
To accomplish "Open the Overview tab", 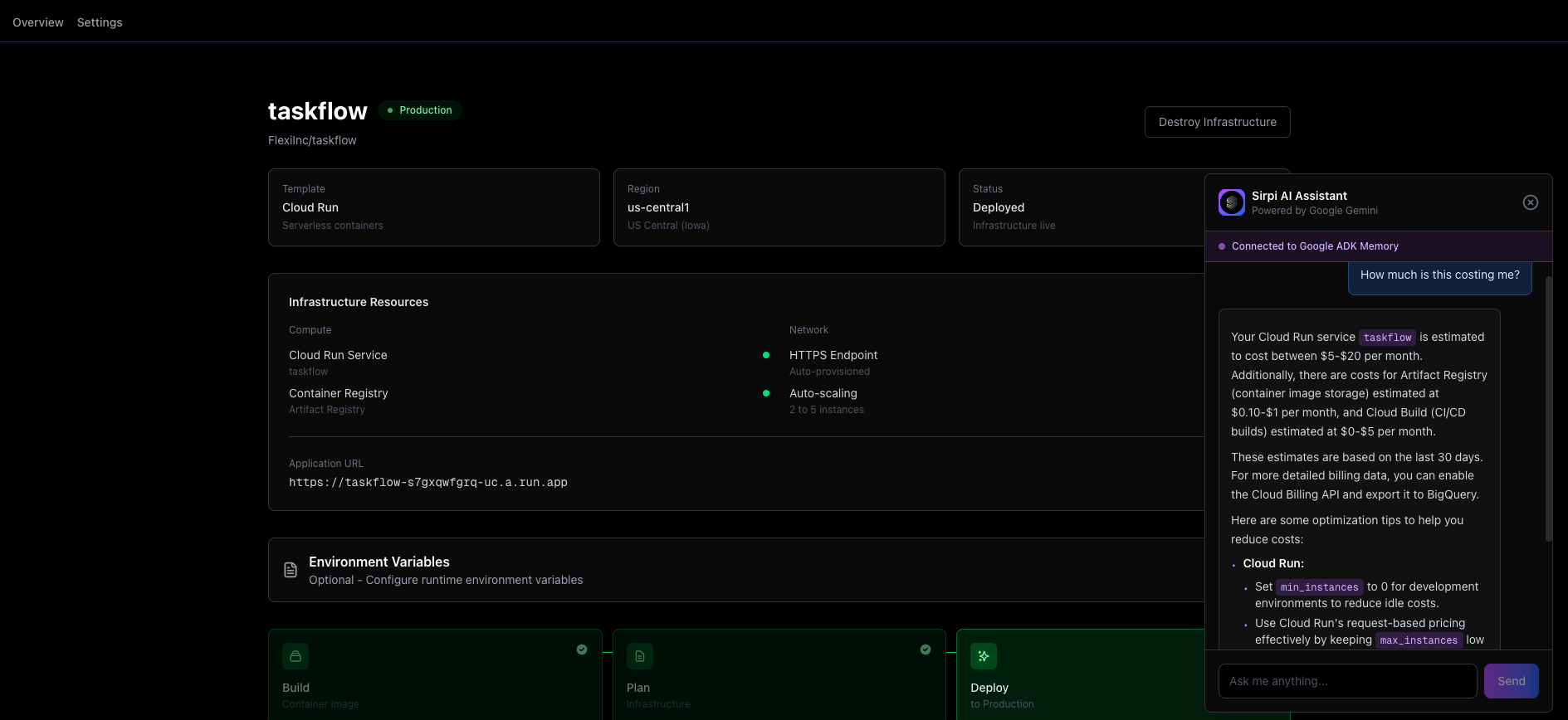I will 38,22.
